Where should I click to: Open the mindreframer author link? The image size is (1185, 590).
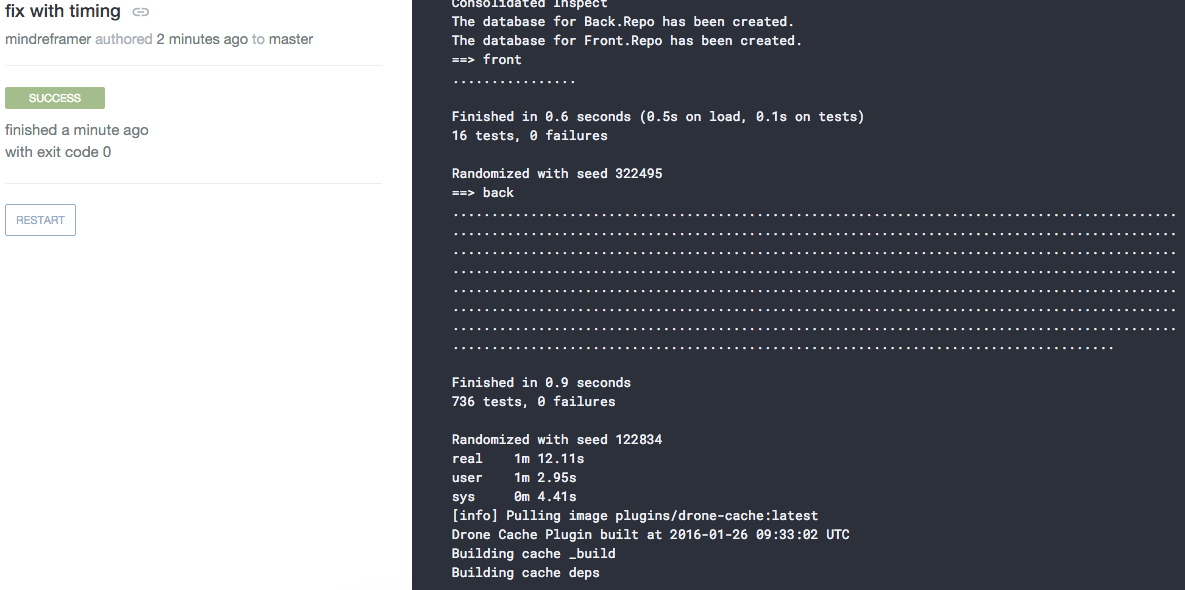tap(48, 39)
